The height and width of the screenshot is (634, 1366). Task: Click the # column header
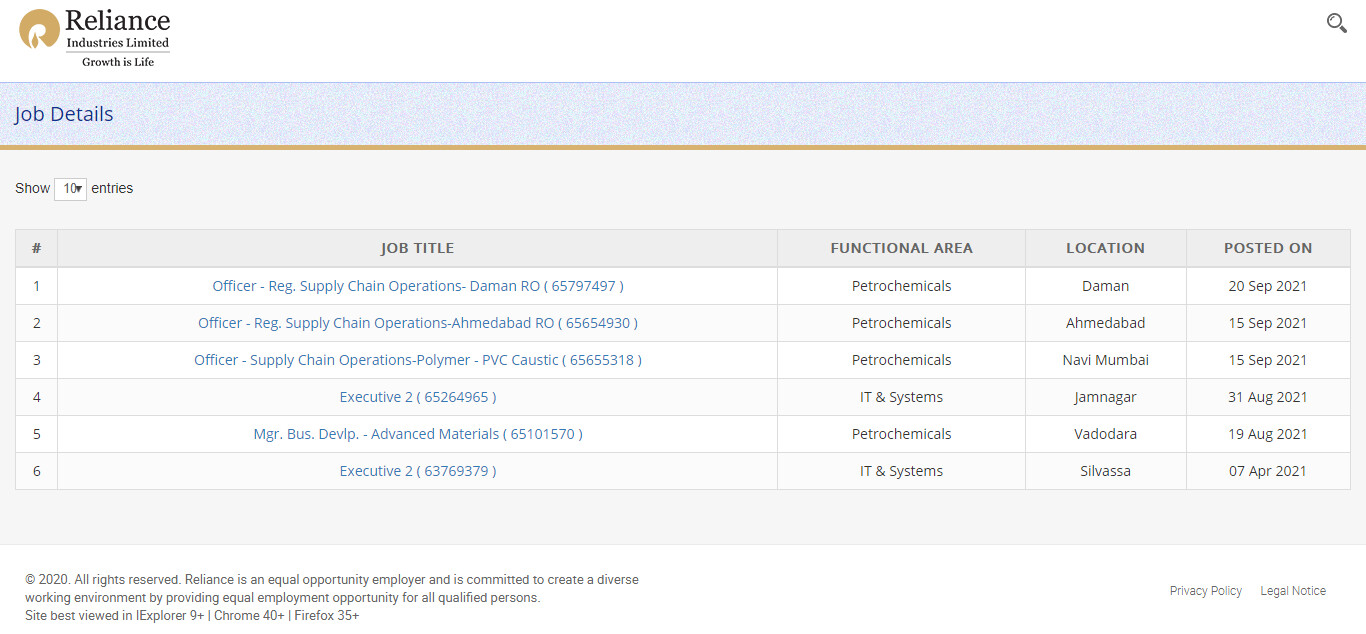(x=36, y=248)
